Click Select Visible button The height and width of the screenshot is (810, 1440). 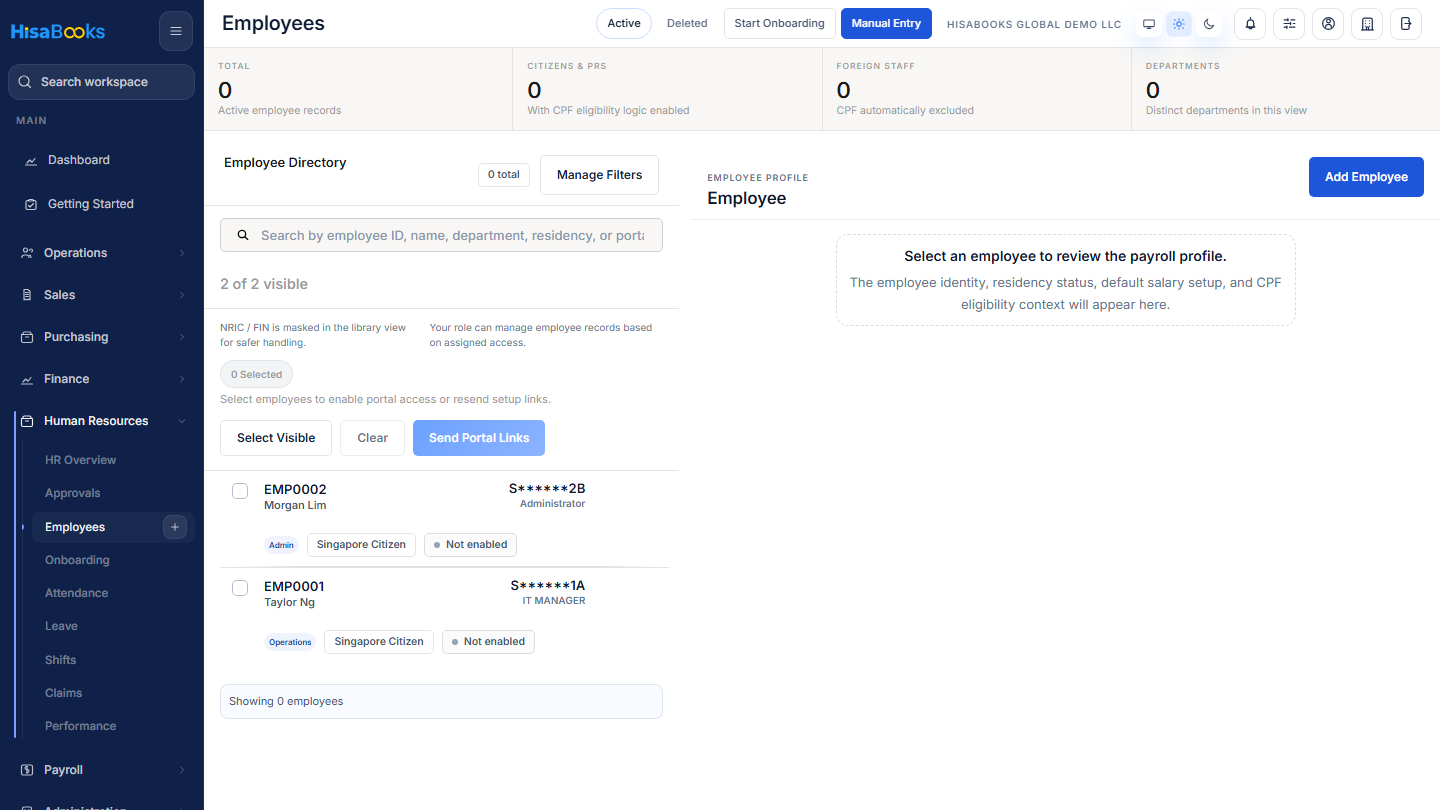click(x=276, y=438)
